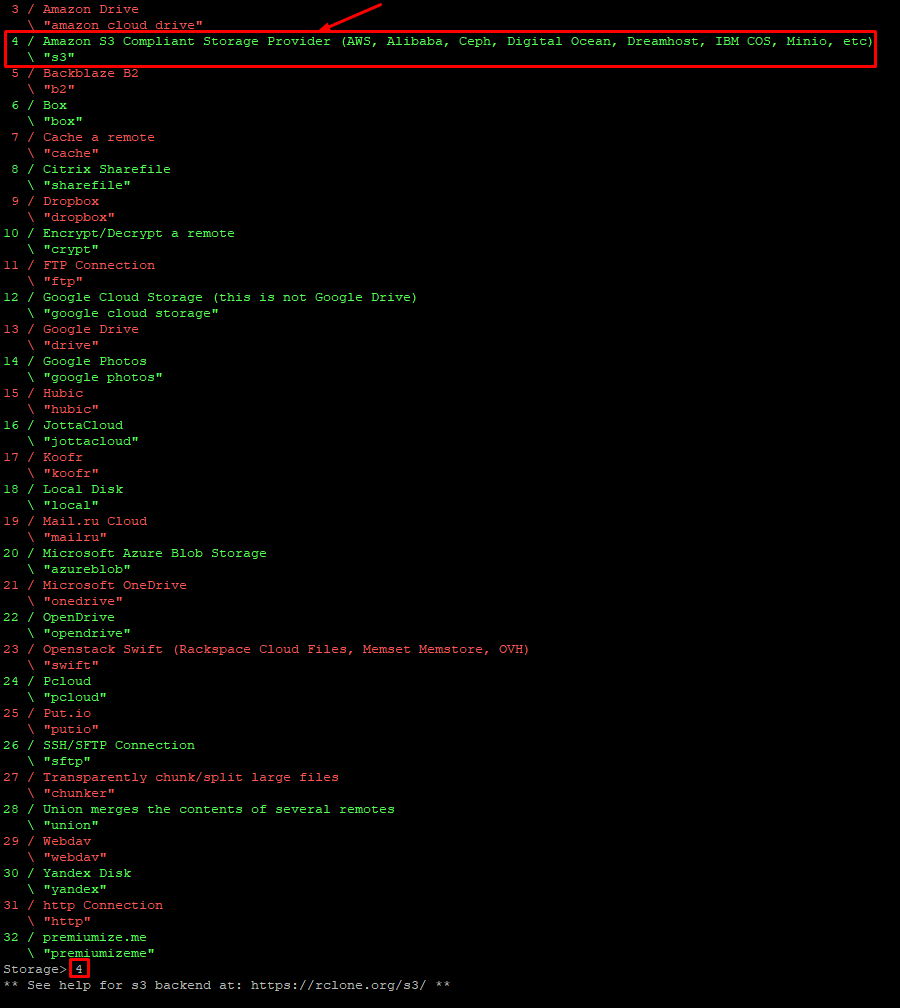Select the "ftp" value text
The image size is (900, 1008).
click(x=62, y=282)
